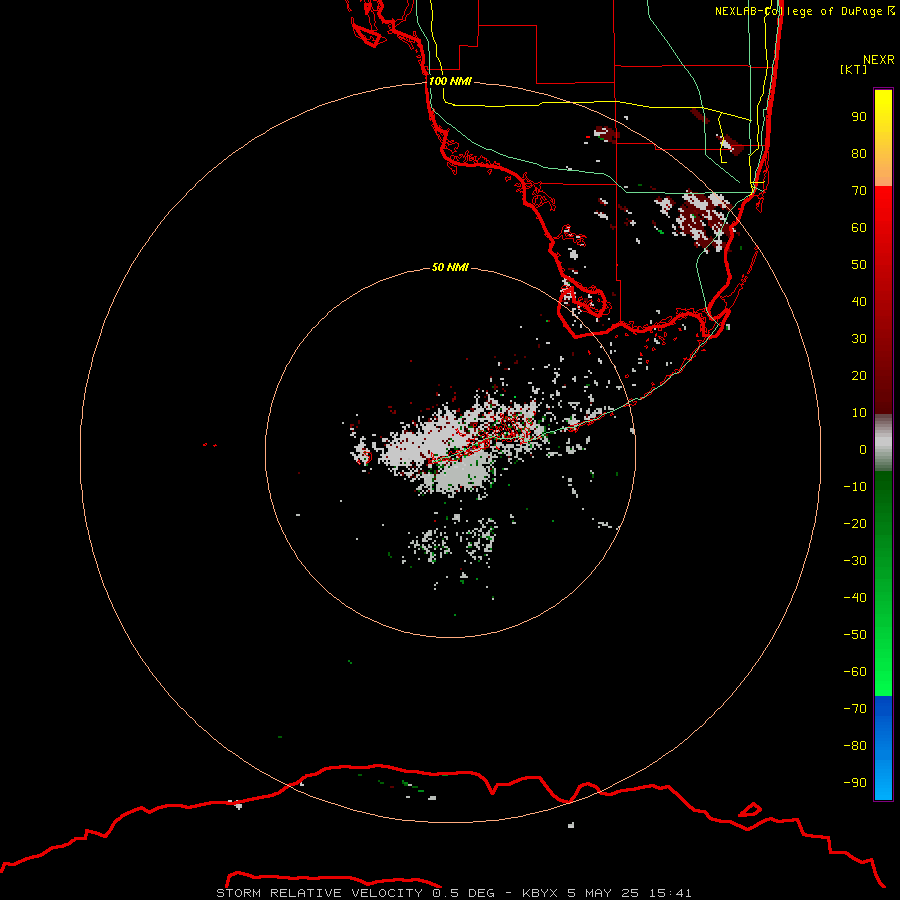Click the "NEXR" label above the color scale
Screen dimensions: 900x900
click(879, 60)
